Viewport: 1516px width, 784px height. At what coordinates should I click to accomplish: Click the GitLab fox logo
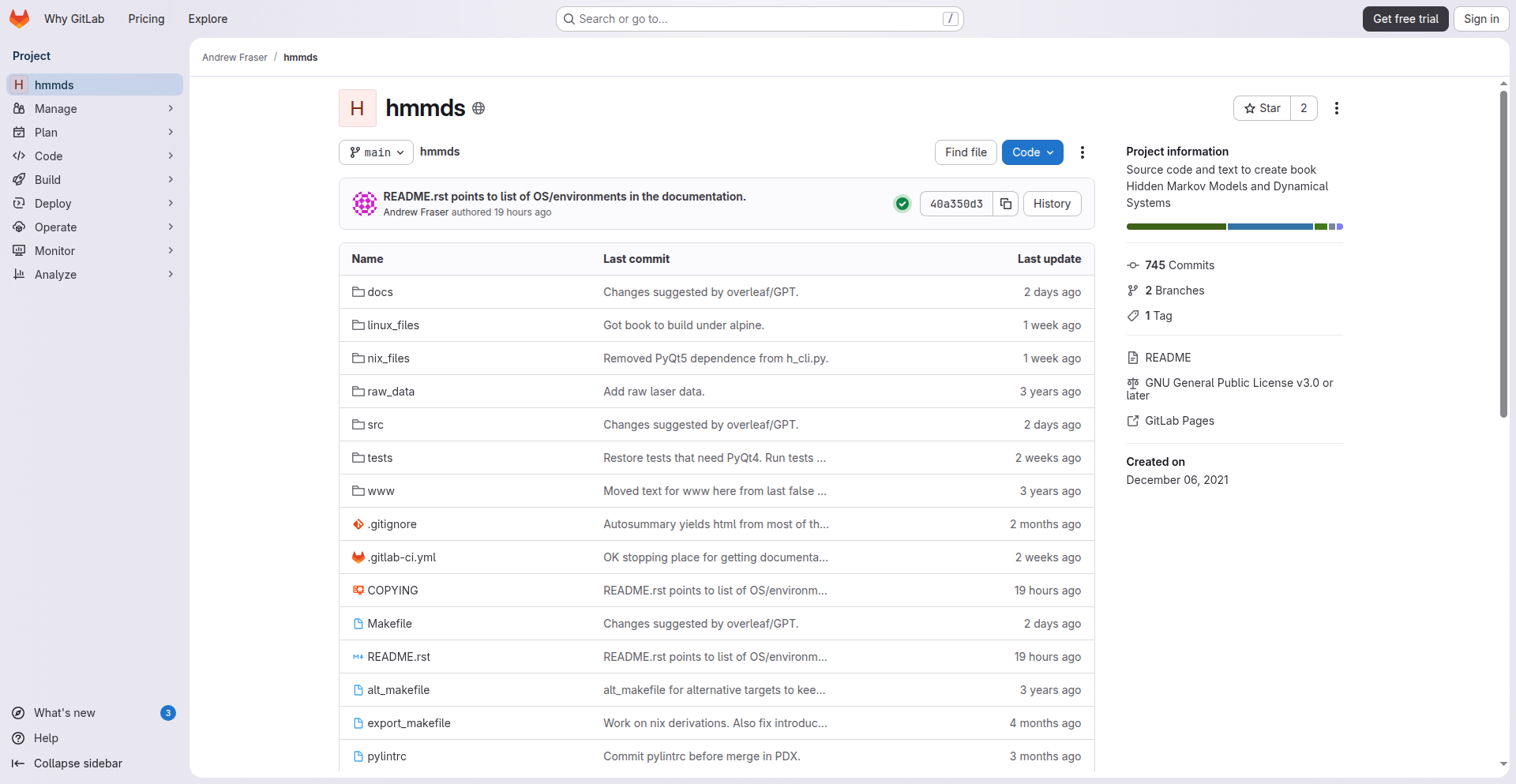[x=19, y=19]
